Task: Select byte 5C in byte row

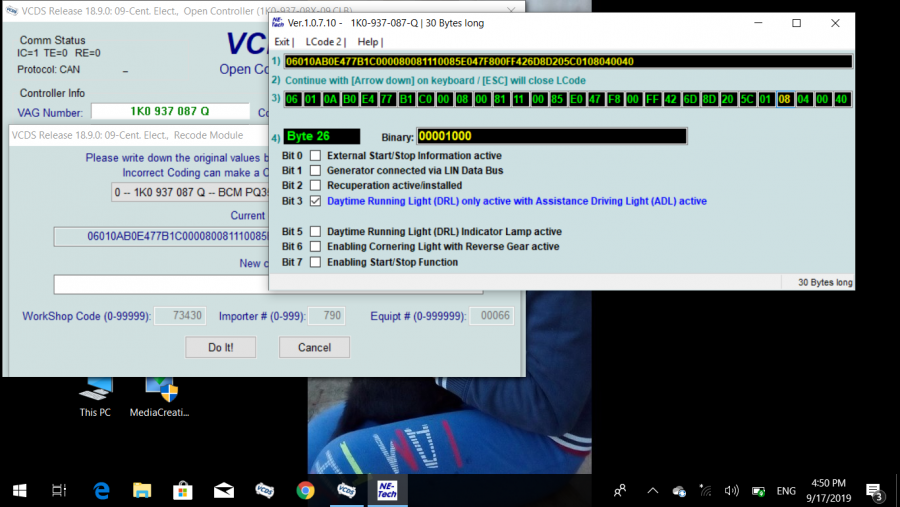Action: click(x=747, y=99)
